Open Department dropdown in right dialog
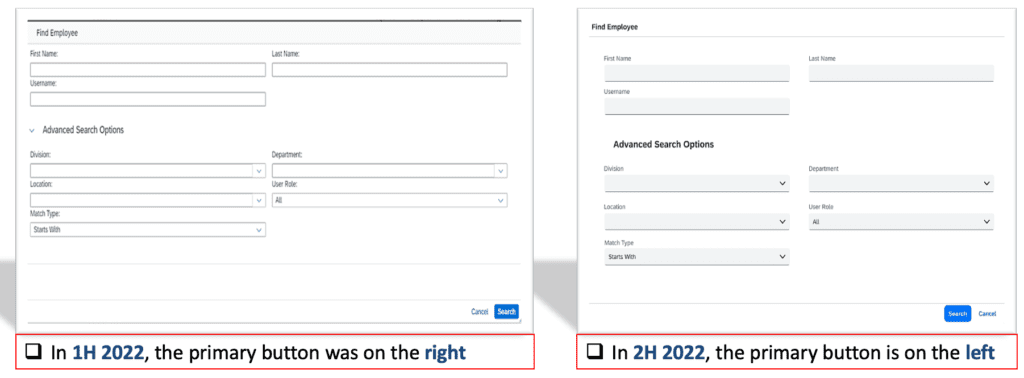The width and height of the screenshot is (1024, 378). pyautogui.click(x=901, y=183)
